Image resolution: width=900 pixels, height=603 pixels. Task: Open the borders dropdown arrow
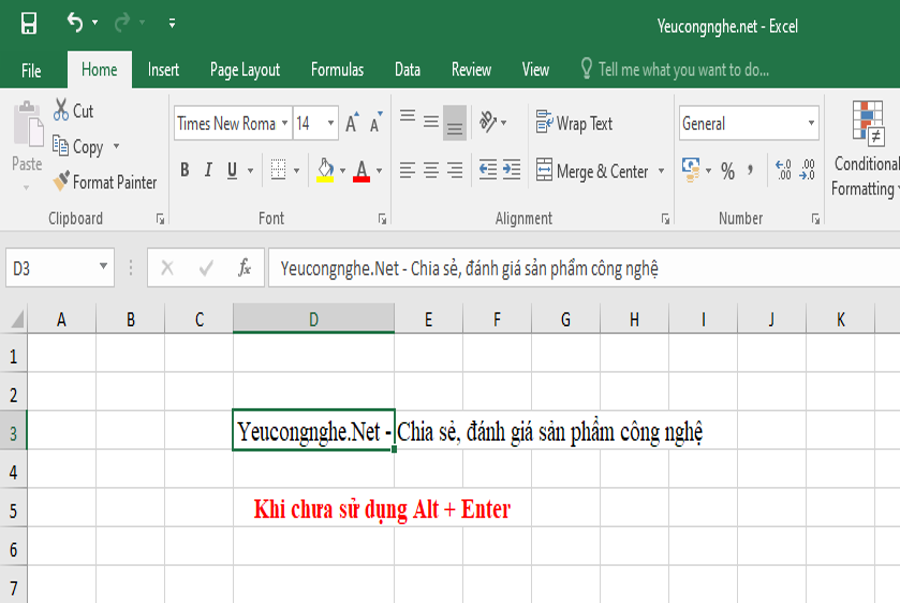click(297, 170)
